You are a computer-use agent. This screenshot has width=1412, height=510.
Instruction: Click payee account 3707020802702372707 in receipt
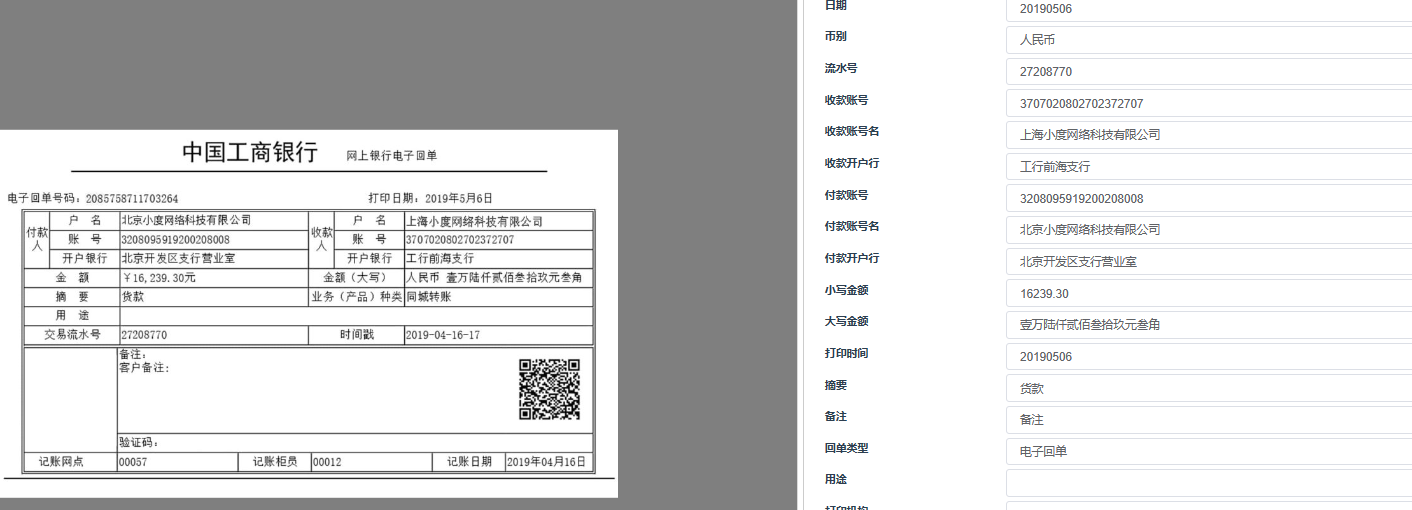(460, 240)
